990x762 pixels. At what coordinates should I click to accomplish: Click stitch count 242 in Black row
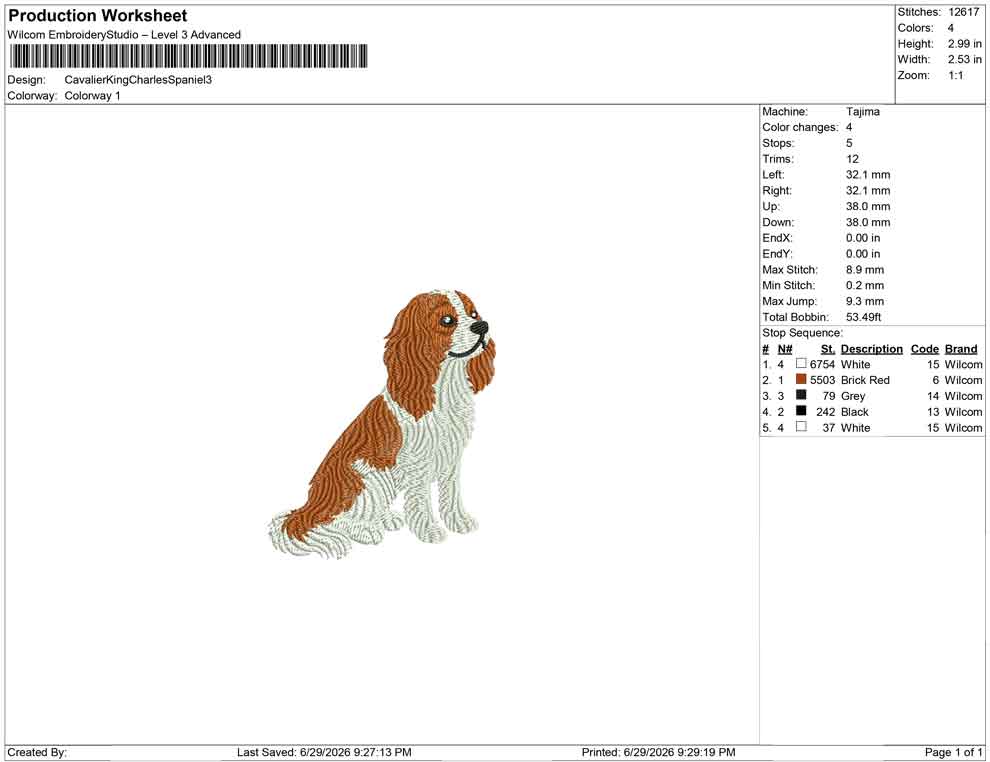click(826, 412)
